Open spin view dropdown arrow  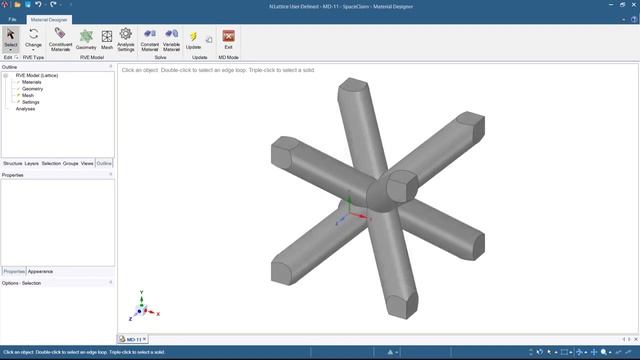(586, 352)
